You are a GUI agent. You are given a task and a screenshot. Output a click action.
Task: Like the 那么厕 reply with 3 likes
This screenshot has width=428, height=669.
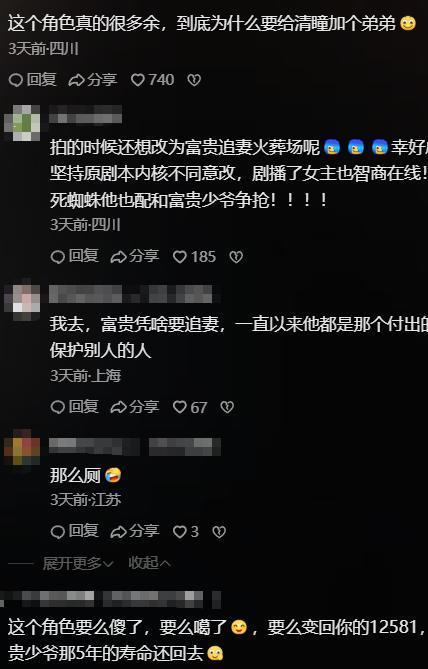point(186,532)
